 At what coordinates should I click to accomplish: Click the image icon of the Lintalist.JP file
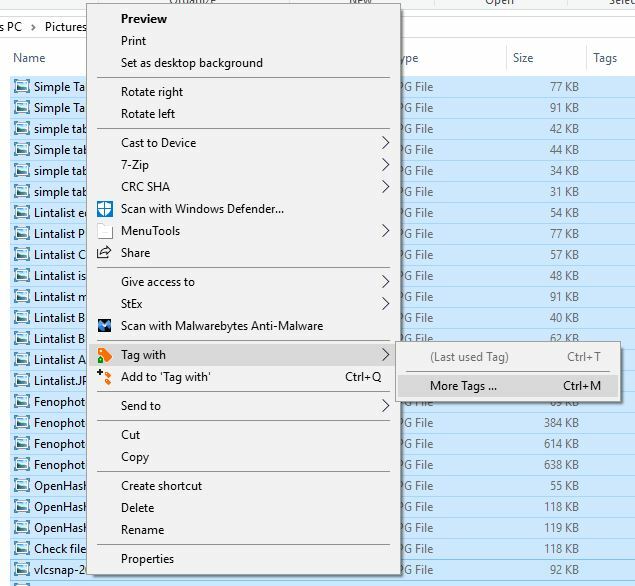[21, 380]
